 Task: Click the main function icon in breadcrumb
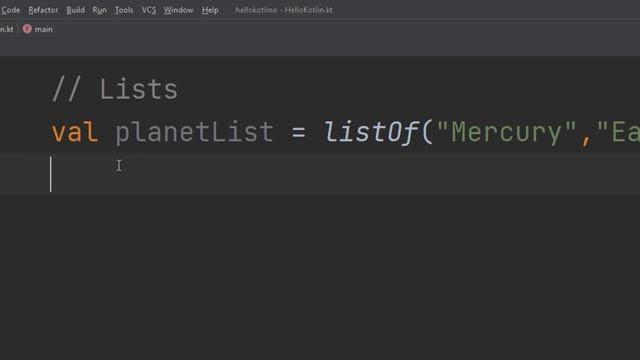(27, 29)
